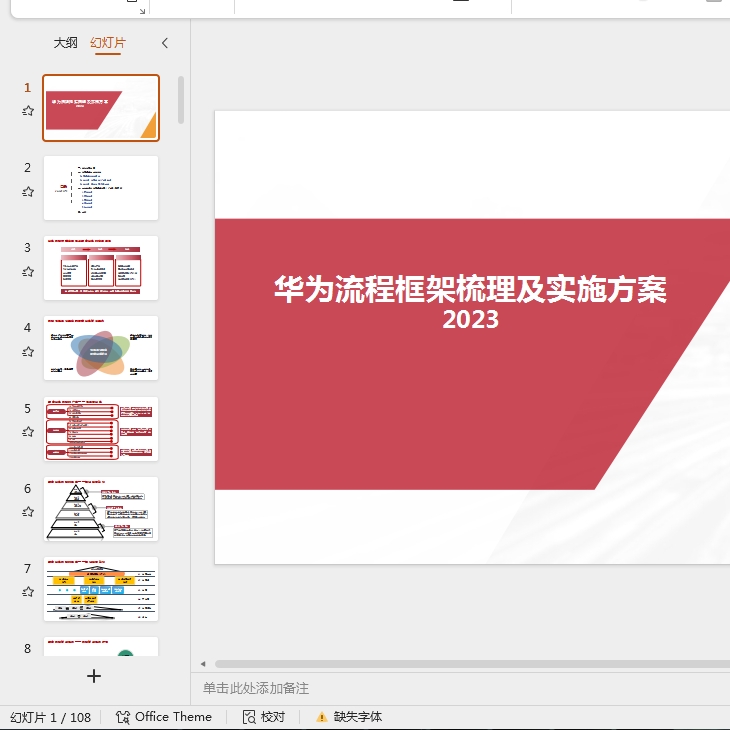Screen dimensions: 730x730
Task: Click the star icon under slide 6
Action: pyautogui.click(x=28, y=512)
